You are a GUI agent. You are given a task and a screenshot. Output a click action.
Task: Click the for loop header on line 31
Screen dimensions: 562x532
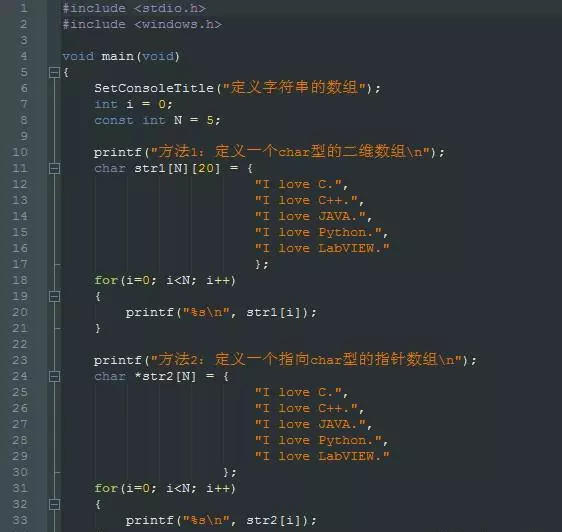tap(165, 488)
